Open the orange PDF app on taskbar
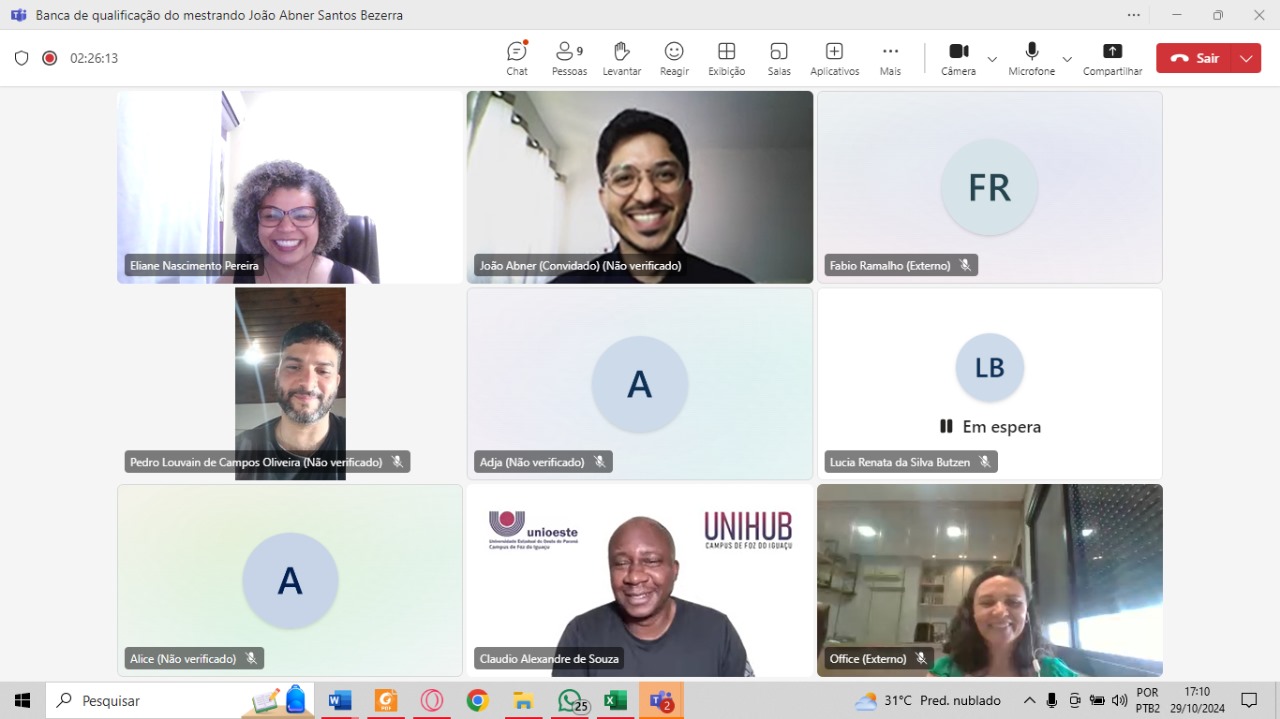Viewport: 1280px width, 719px height. click(x=386, y=700)
